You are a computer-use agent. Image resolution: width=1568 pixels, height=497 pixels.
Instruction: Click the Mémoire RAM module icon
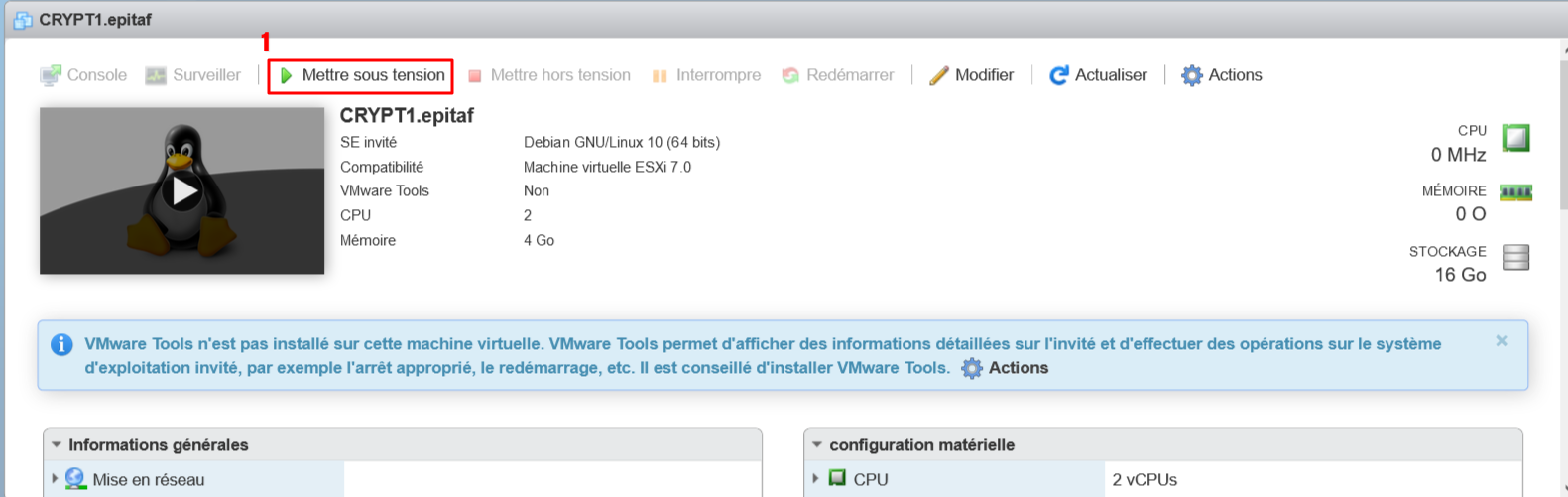pos(1515,192)
